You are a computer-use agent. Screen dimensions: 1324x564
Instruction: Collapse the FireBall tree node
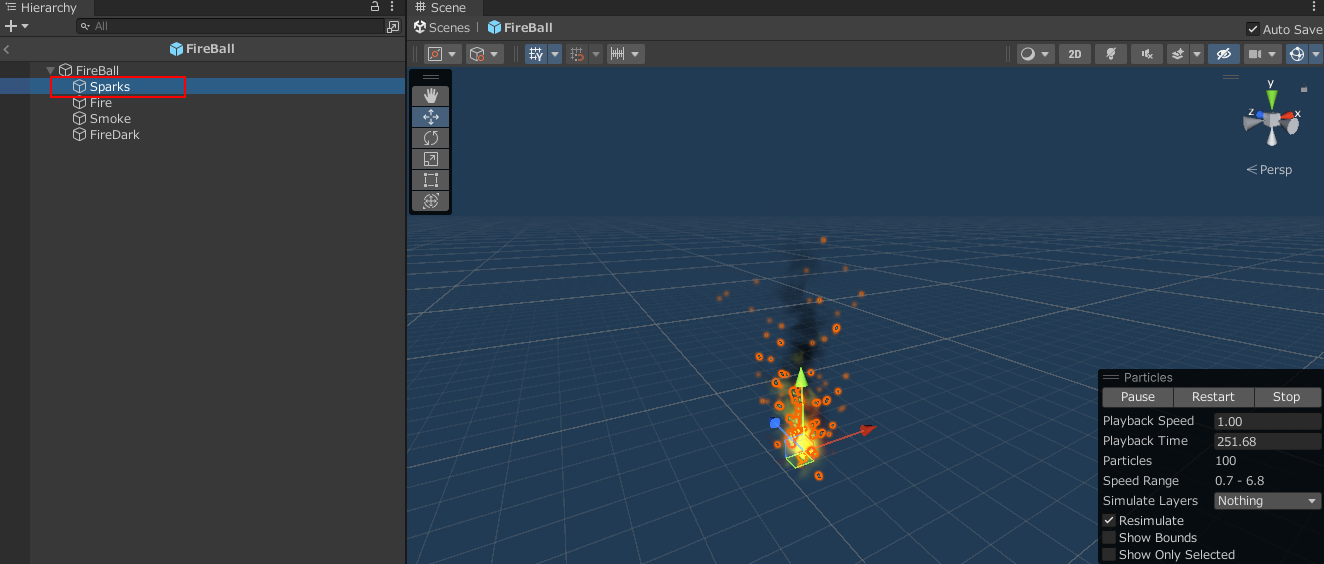(51, 70)
